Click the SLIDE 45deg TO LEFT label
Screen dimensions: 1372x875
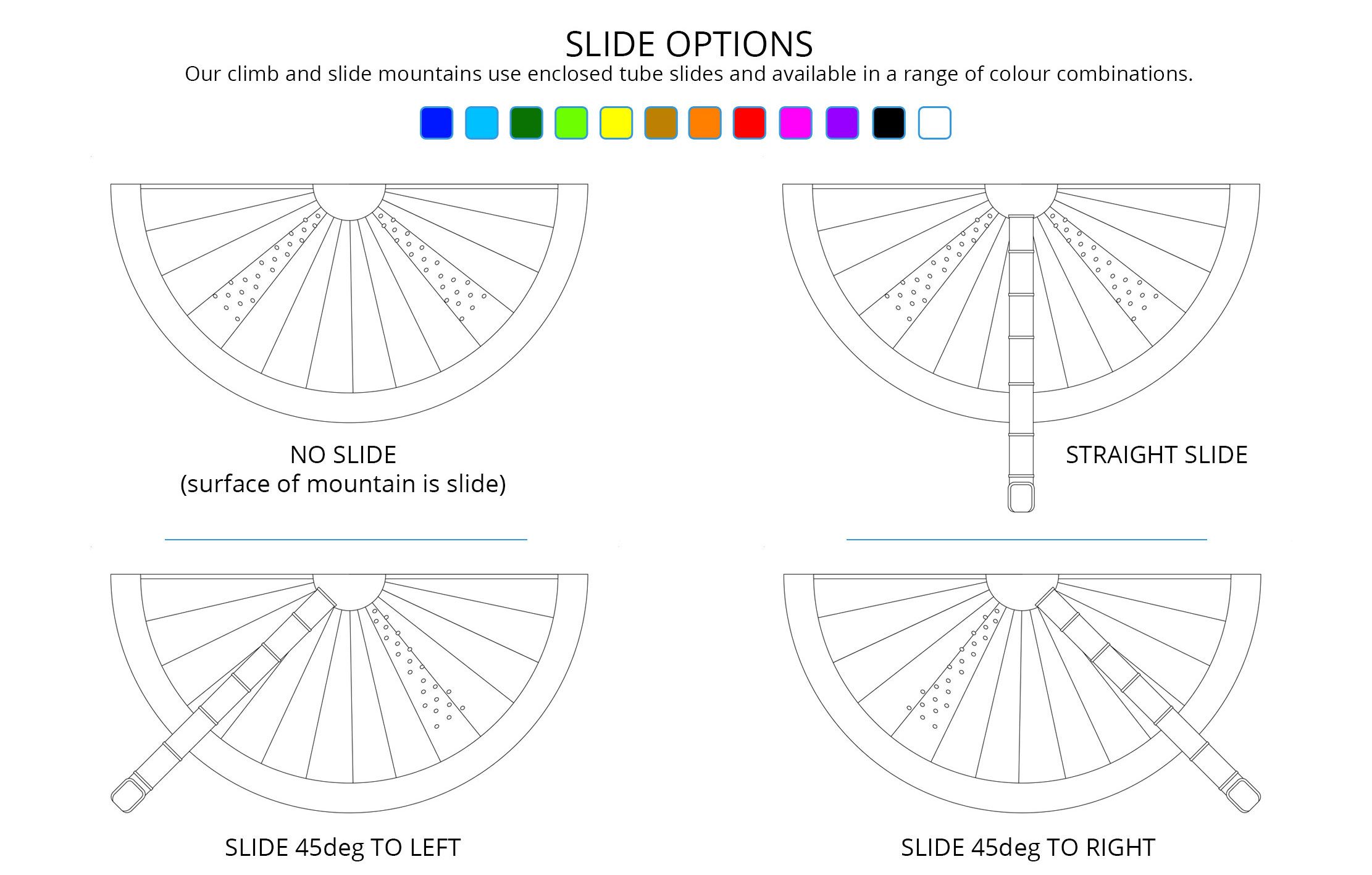click(343, 848)
